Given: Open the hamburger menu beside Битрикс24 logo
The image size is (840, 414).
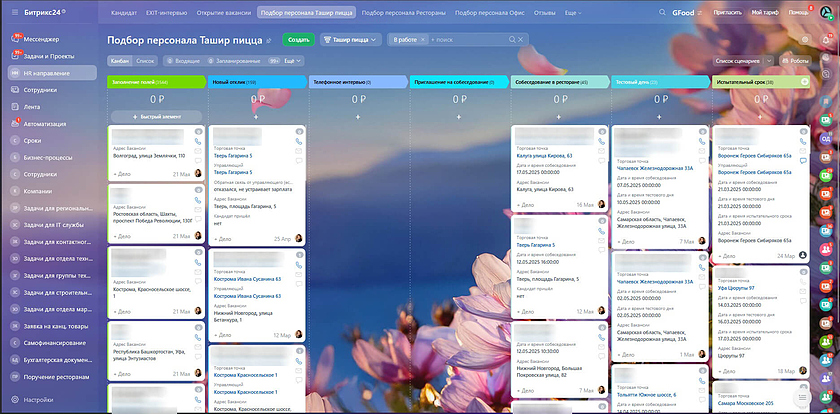Looking at the screenshot, I should pyautogui.click(x=15, y=12).
